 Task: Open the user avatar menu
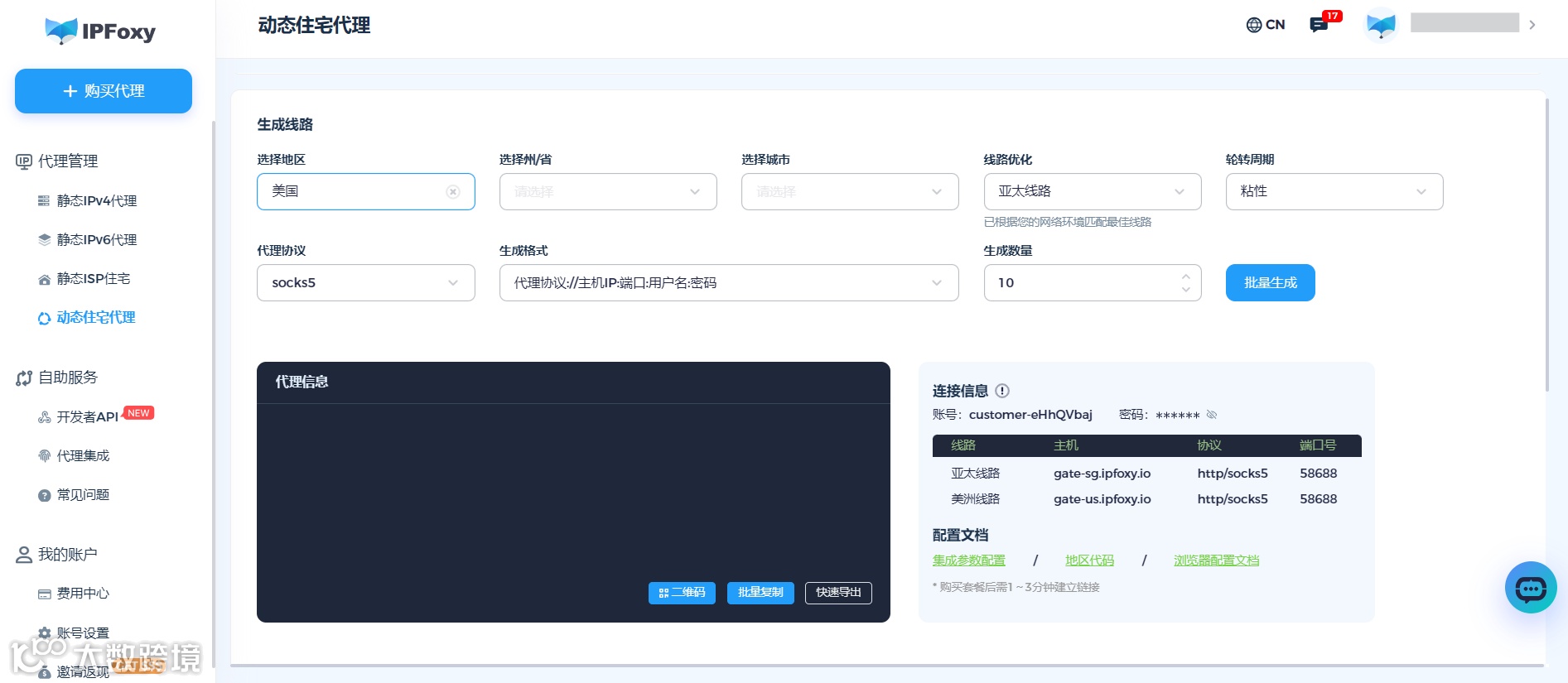(1381, 25)
